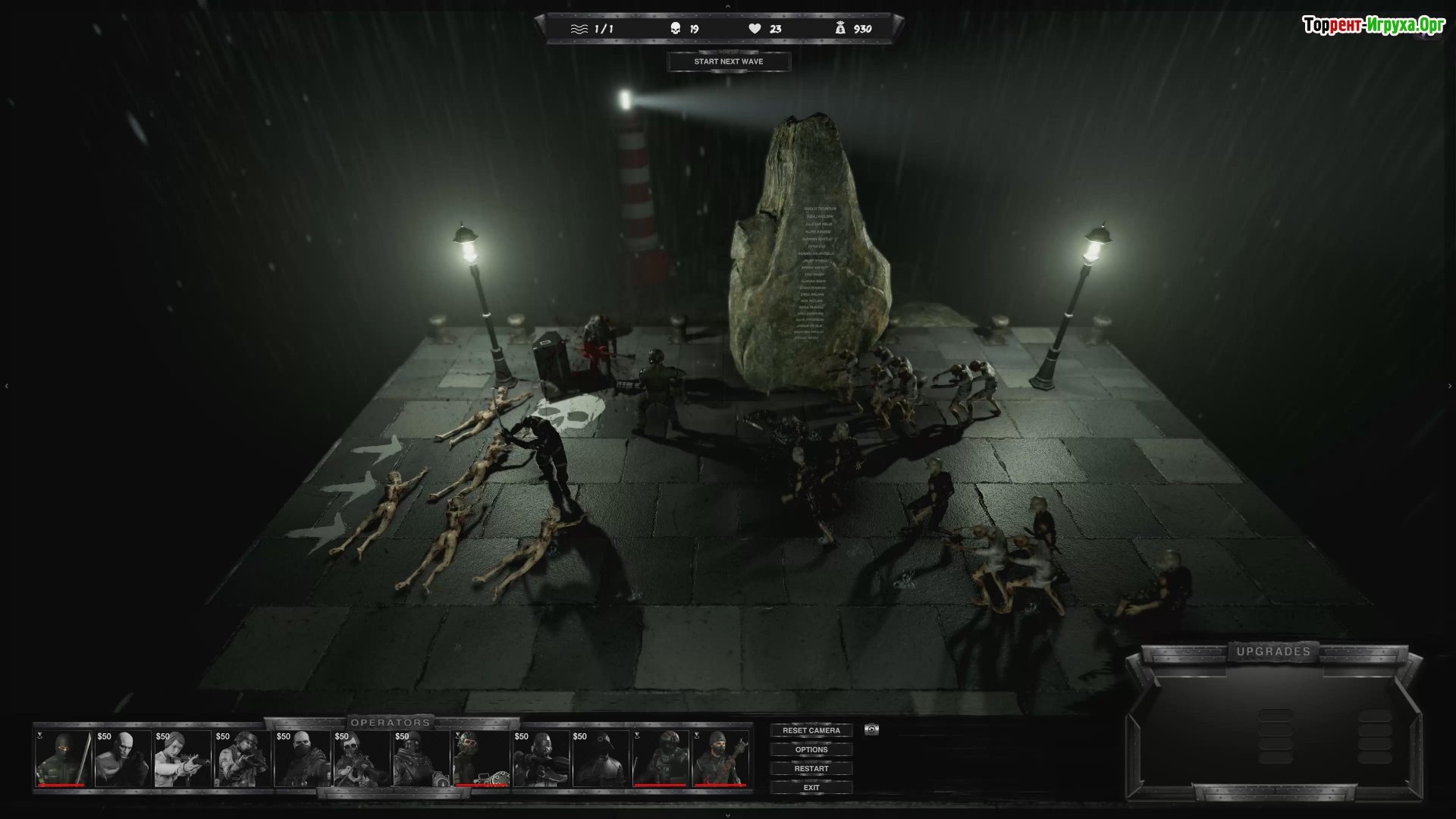1456x819 pixels.
Task: Select the guitar-wielding operator
Action: [x=720, y=758]
